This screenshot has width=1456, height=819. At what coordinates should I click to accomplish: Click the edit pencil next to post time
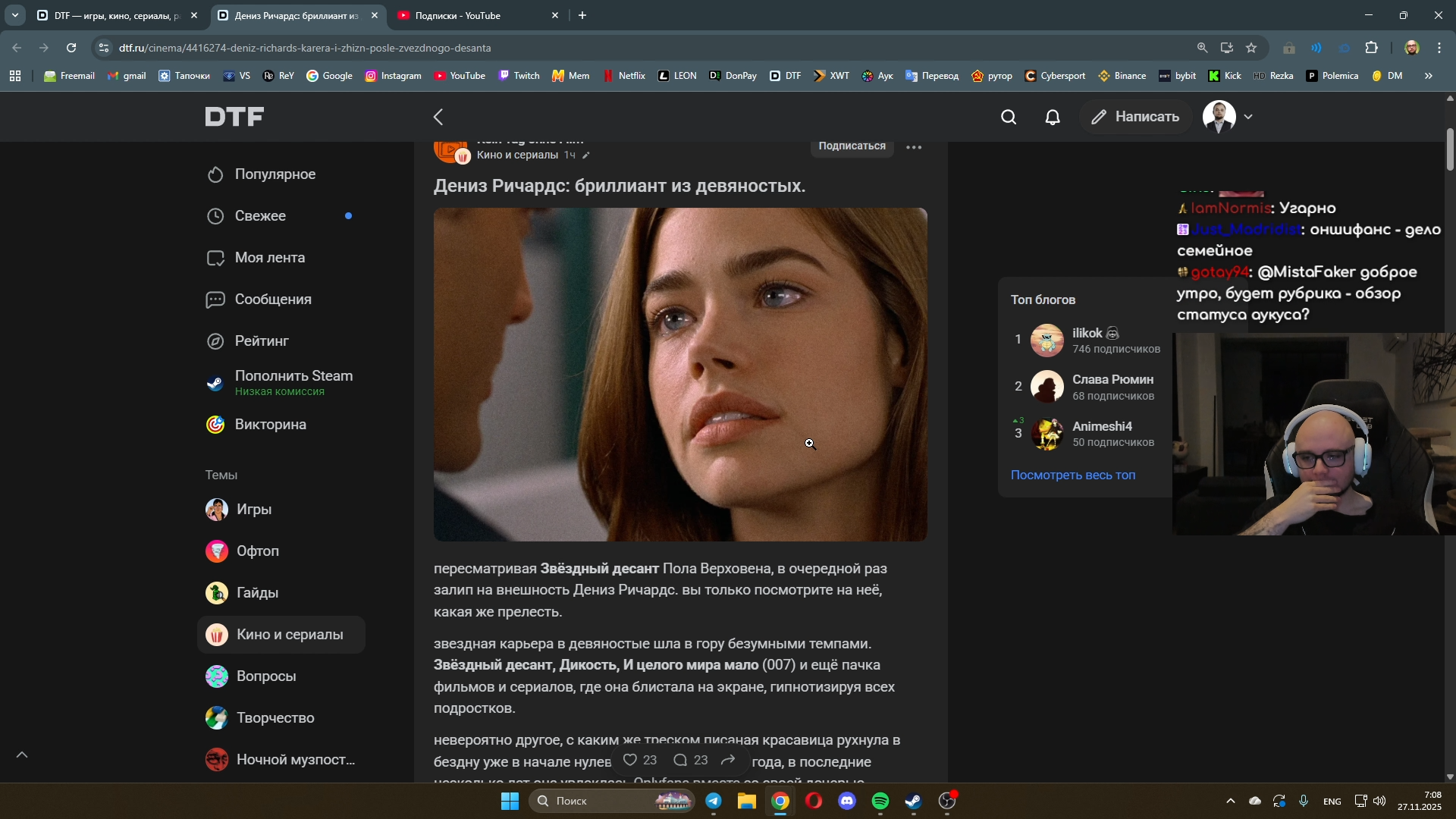(585, 155)
